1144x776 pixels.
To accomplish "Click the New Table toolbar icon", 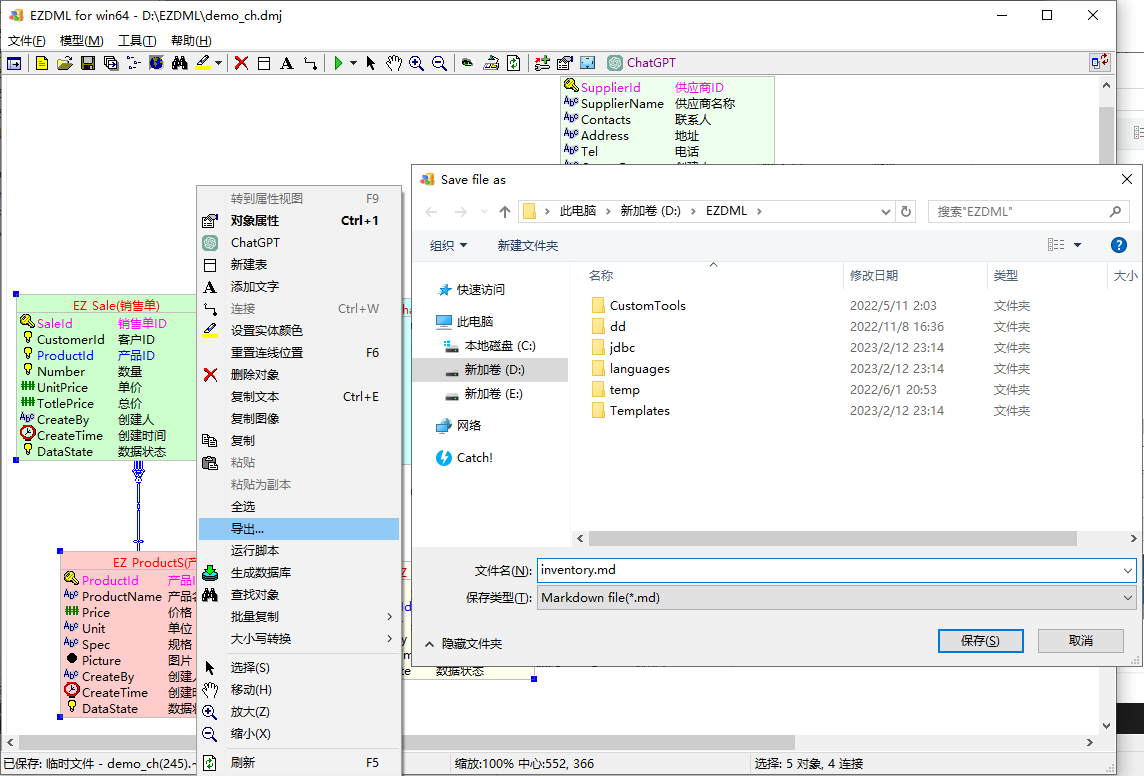I will coord(264,63).
